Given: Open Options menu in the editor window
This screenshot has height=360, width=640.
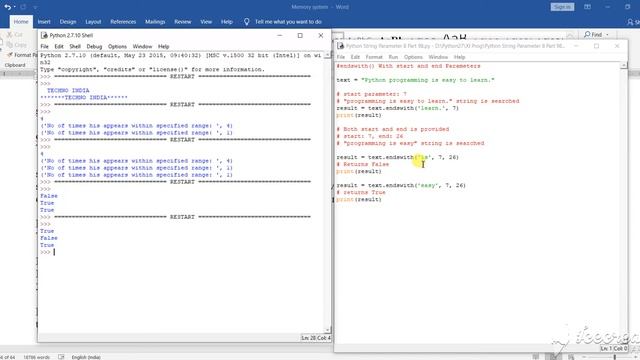Looking at the screenshot, I should tap(413, 57).
